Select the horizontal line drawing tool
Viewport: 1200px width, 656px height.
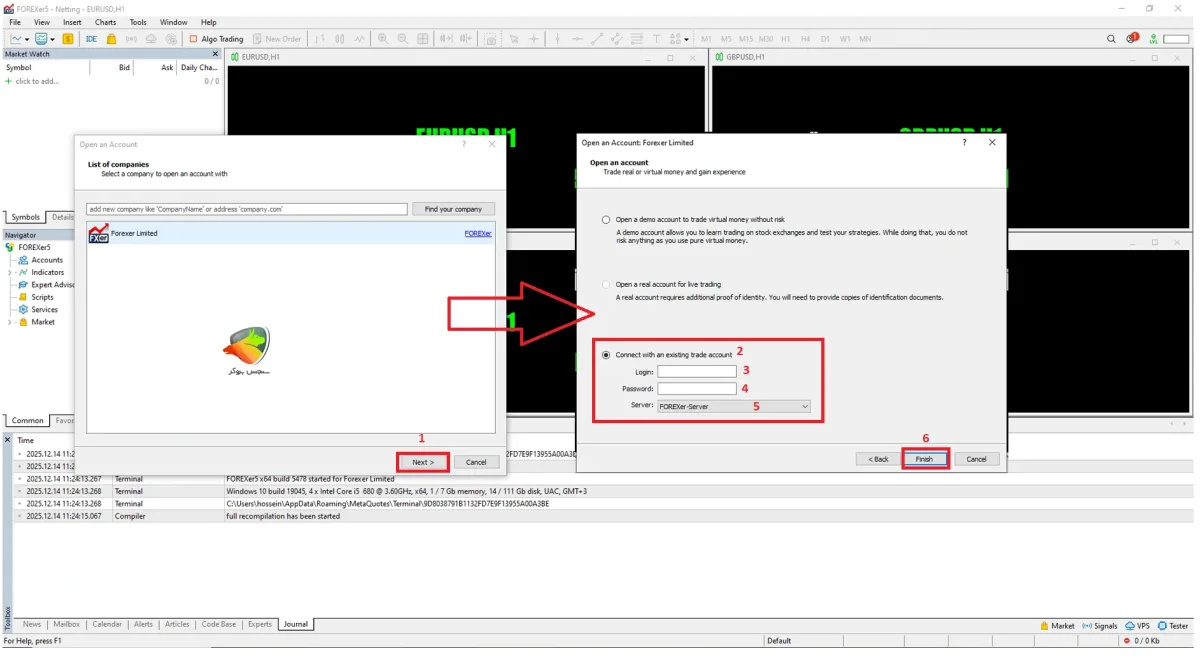point(578,39)
